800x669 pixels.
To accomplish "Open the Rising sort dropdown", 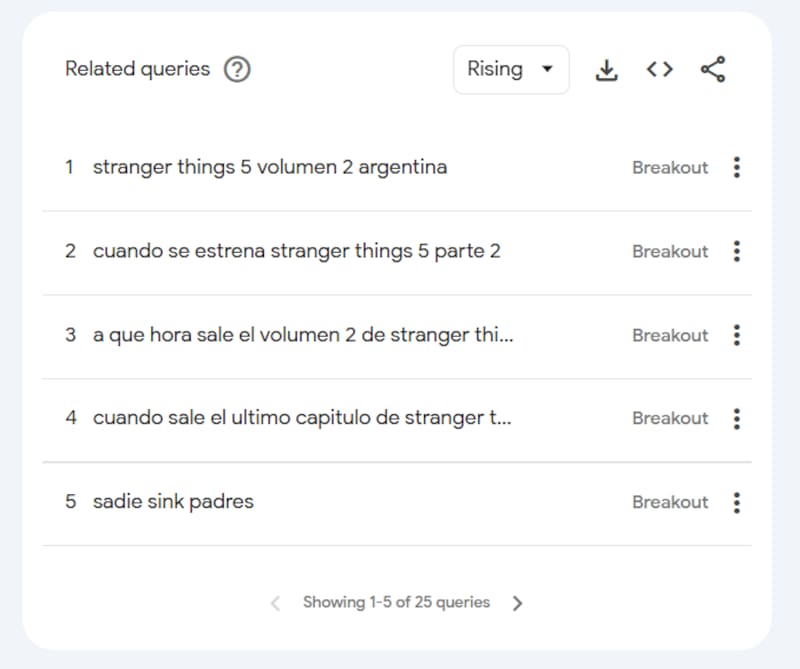I will [511, 70].
